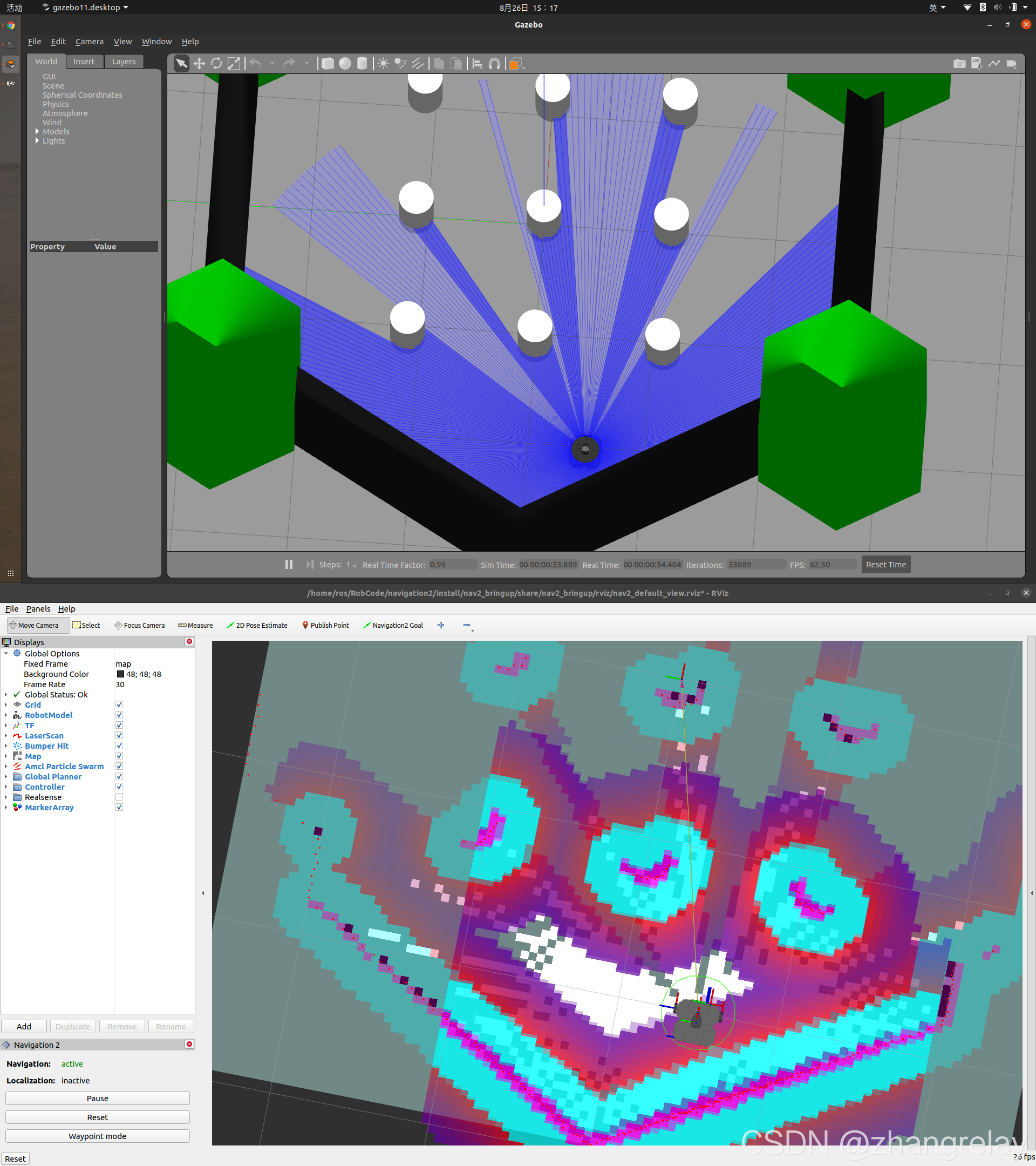The image size is (1036, 1166).
Task: Add a point light from toolbar
Action: [383, 63]
